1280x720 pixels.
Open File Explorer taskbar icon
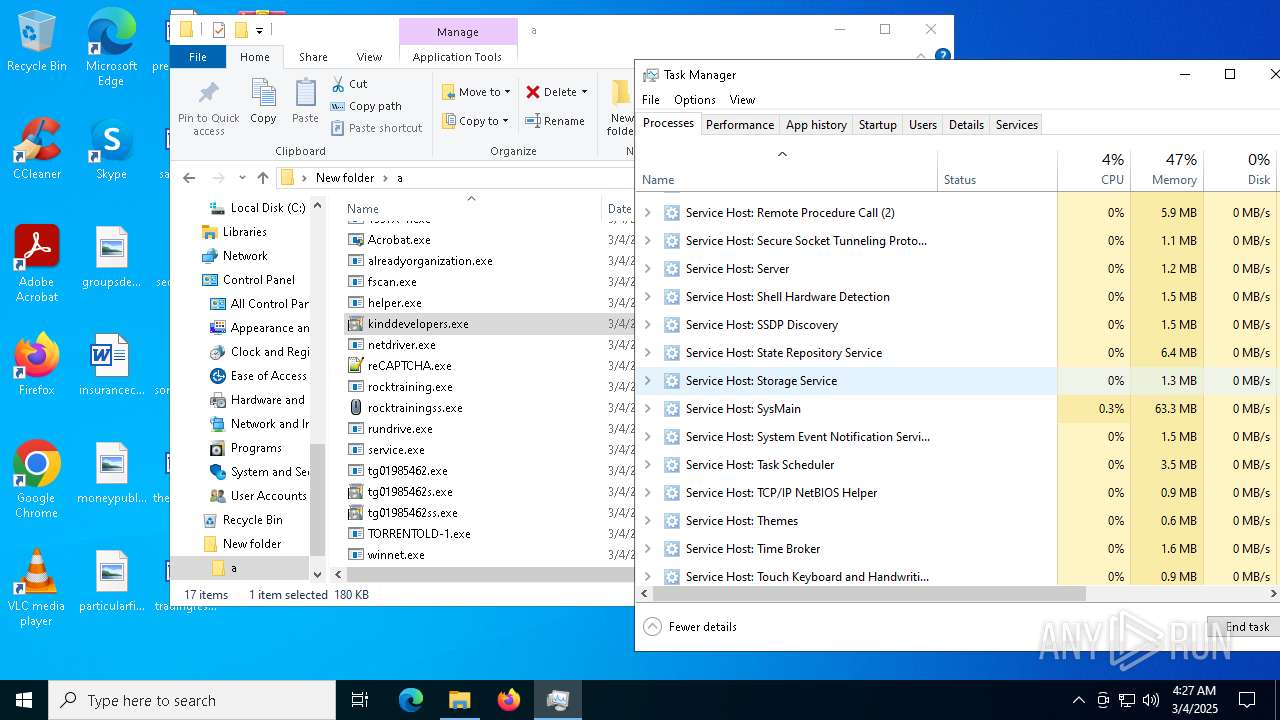pos(459,700)
